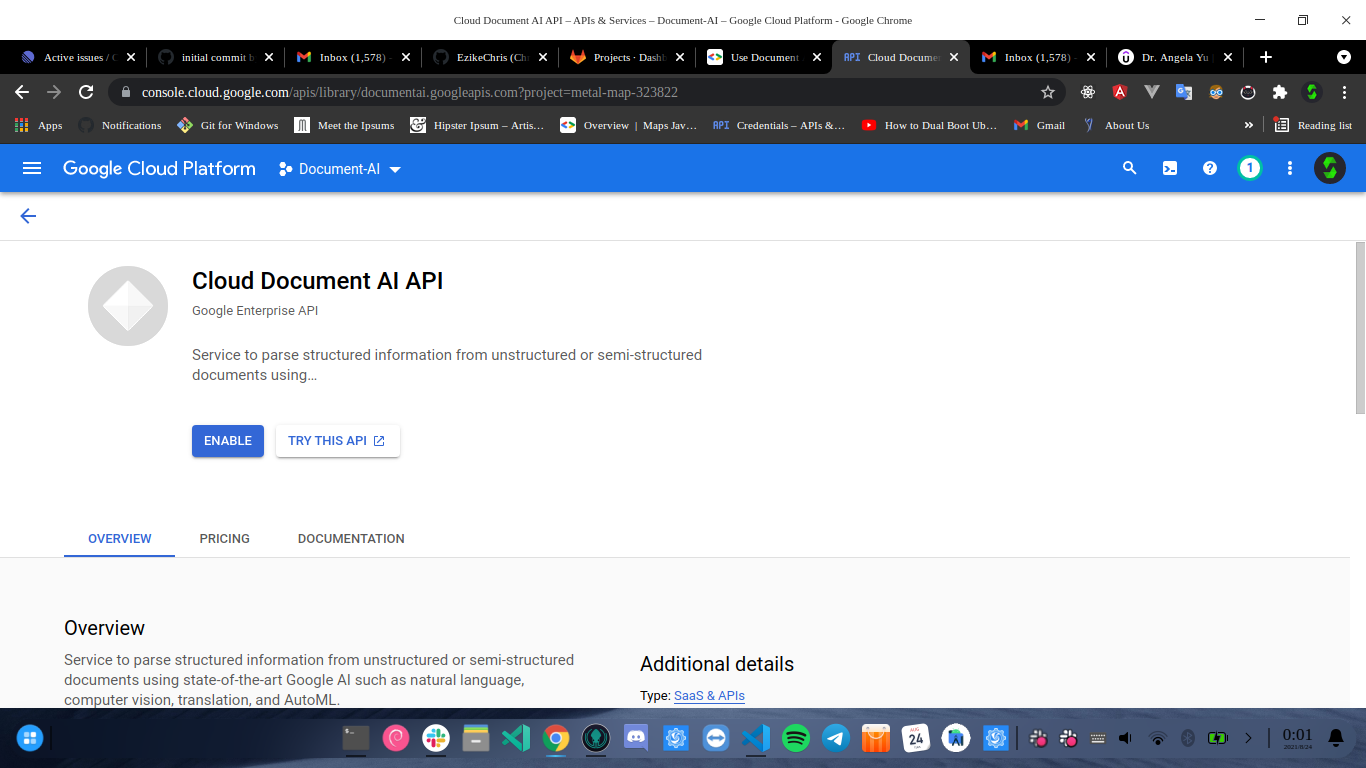Screen dimensions: 1366x768
Task: Open the Extensions puzzle piece menu
Action: 1280,92
